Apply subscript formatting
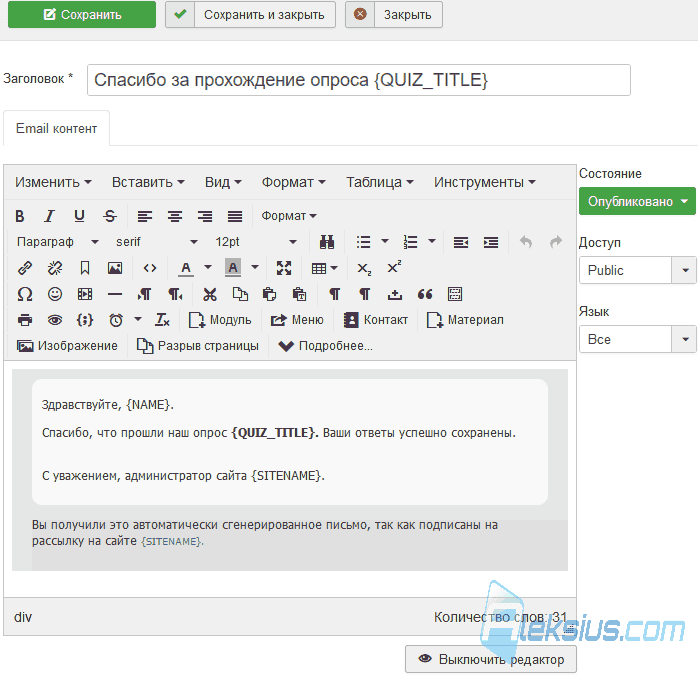Viewport: 698px width, 675px height. click(364, 268)
